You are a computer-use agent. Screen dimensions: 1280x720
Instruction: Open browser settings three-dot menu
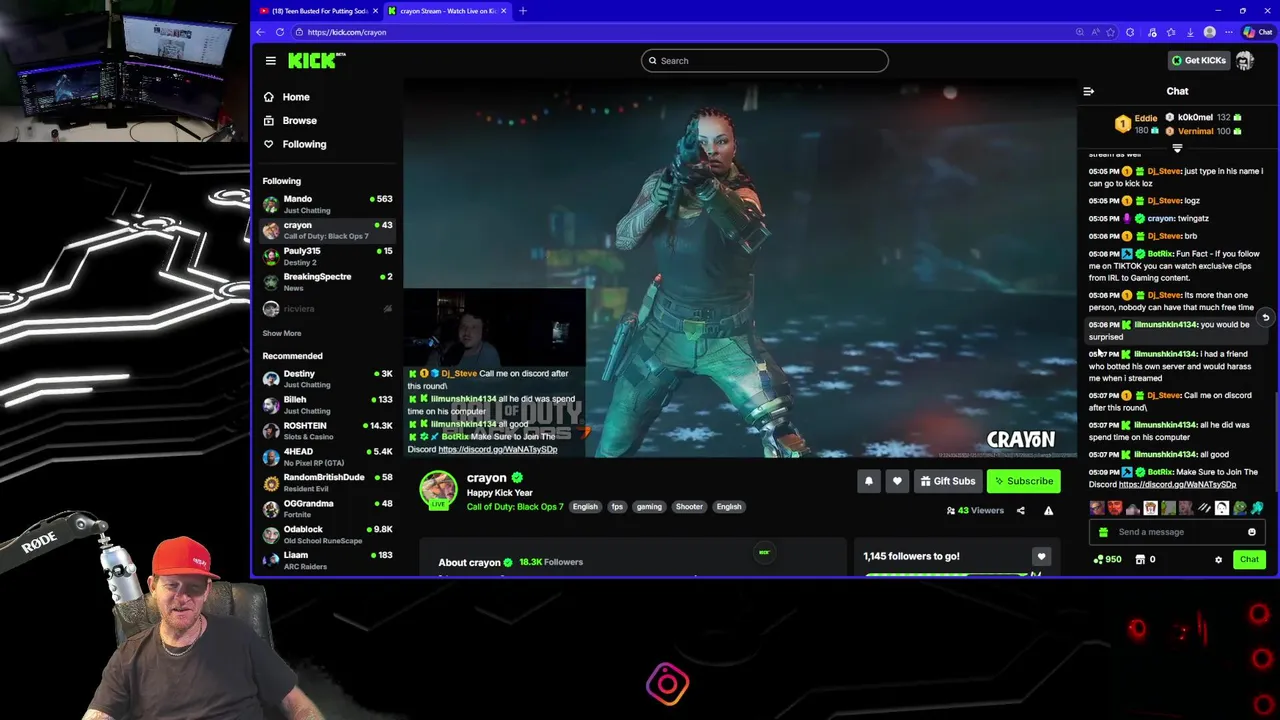(x=1229, y=32)
